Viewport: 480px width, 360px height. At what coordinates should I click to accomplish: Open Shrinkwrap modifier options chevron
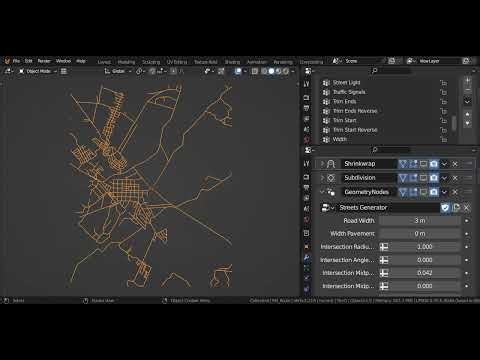click(444, 164)
